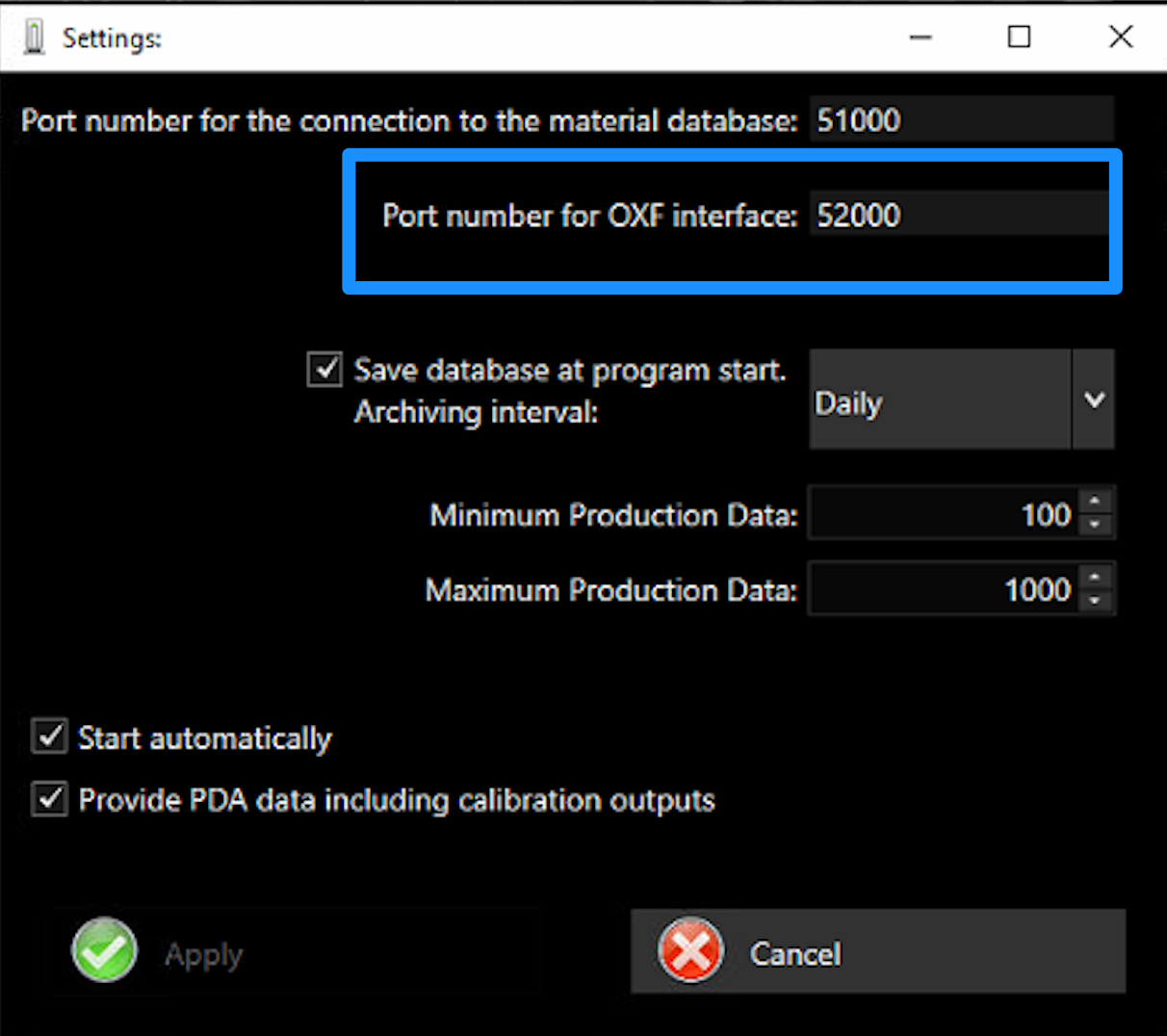The height and width of the screenshot is (1036, 1167).
Task: Close the Settings window
Action: (x=1120, y=38)
